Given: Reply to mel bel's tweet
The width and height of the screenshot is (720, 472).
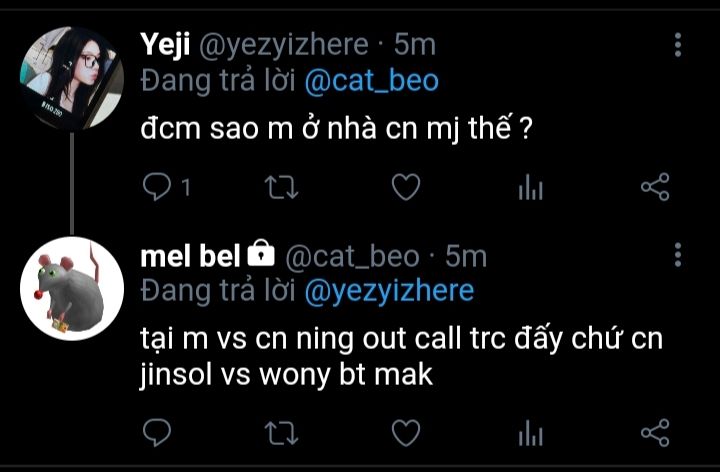Looking at the screenshot, I should point(157,433).
